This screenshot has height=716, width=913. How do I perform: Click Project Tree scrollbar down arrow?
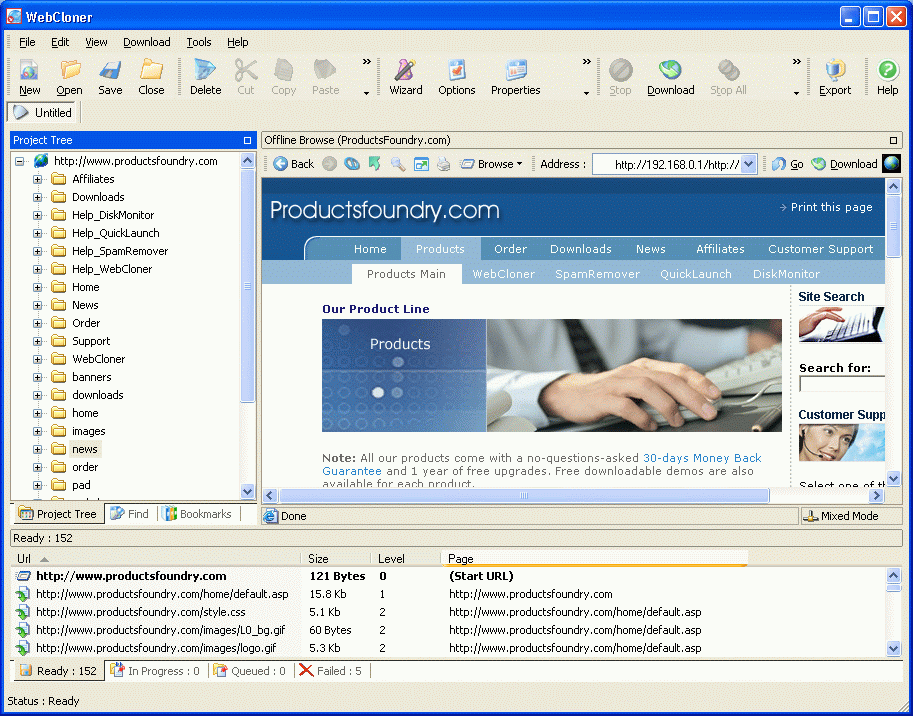pyautogui.click(x=247, y=491)
